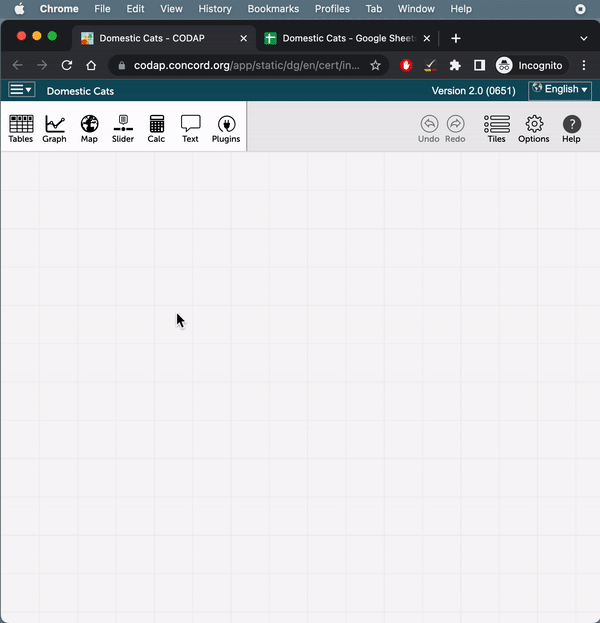Viewport: 600px width, 623px height.
Task: Click the Redo button
Action: point(455,129)
